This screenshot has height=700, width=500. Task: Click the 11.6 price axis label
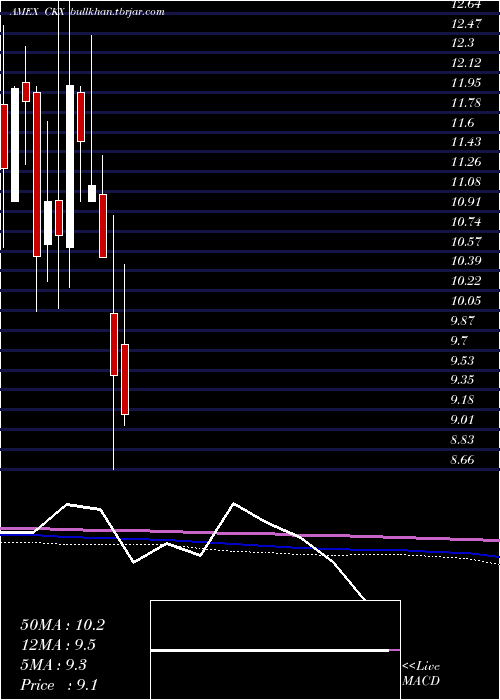pos(462,123)
